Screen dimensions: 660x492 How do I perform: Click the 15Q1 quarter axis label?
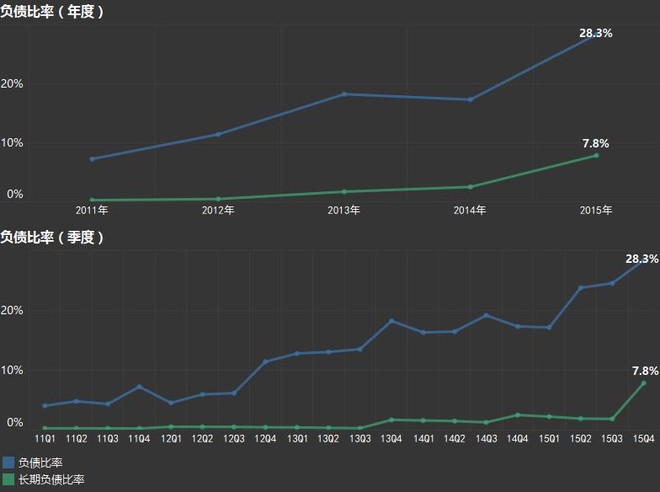[x=549, y=439]
